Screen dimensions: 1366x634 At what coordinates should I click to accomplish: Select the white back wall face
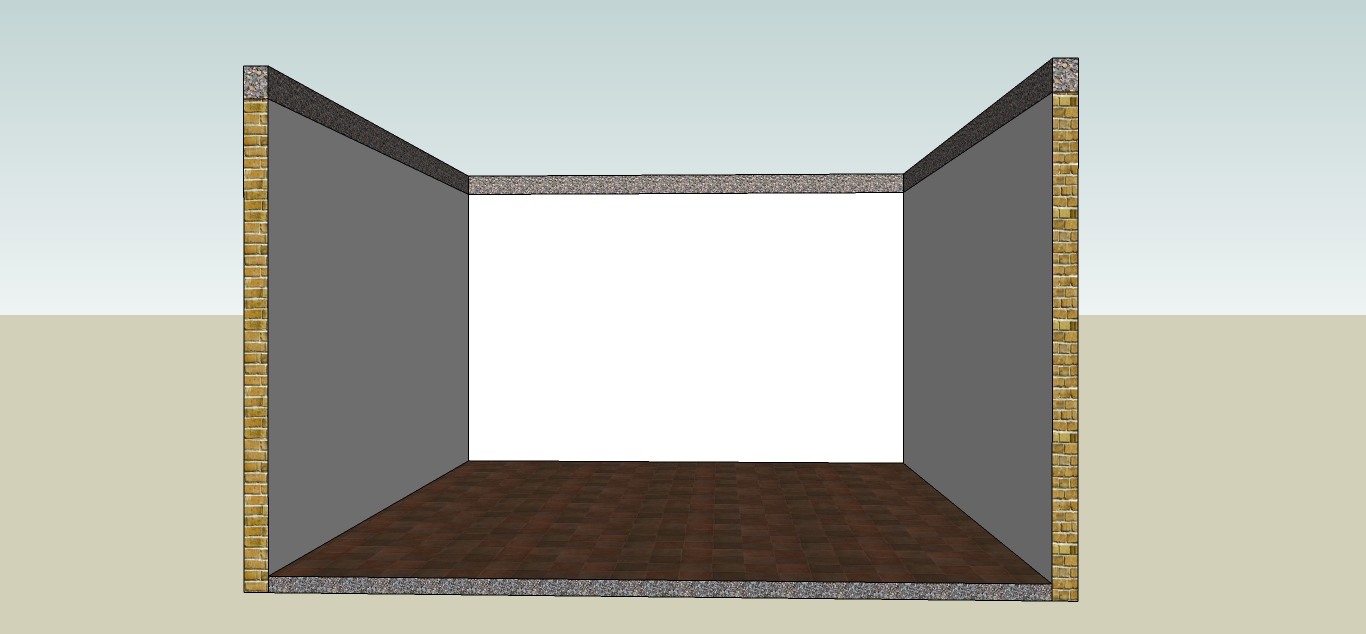686,327
